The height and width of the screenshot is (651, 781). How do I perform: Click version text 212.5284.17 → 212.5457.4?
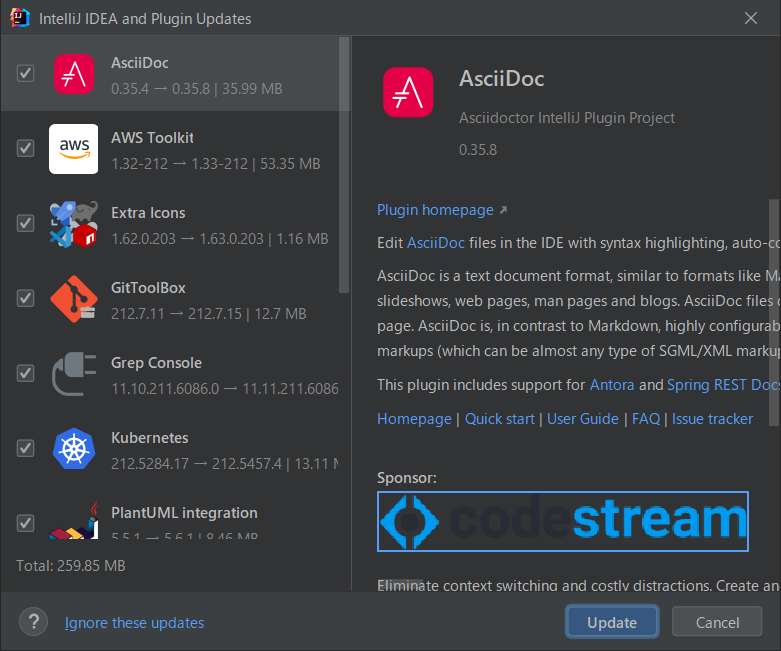(196, 464)
